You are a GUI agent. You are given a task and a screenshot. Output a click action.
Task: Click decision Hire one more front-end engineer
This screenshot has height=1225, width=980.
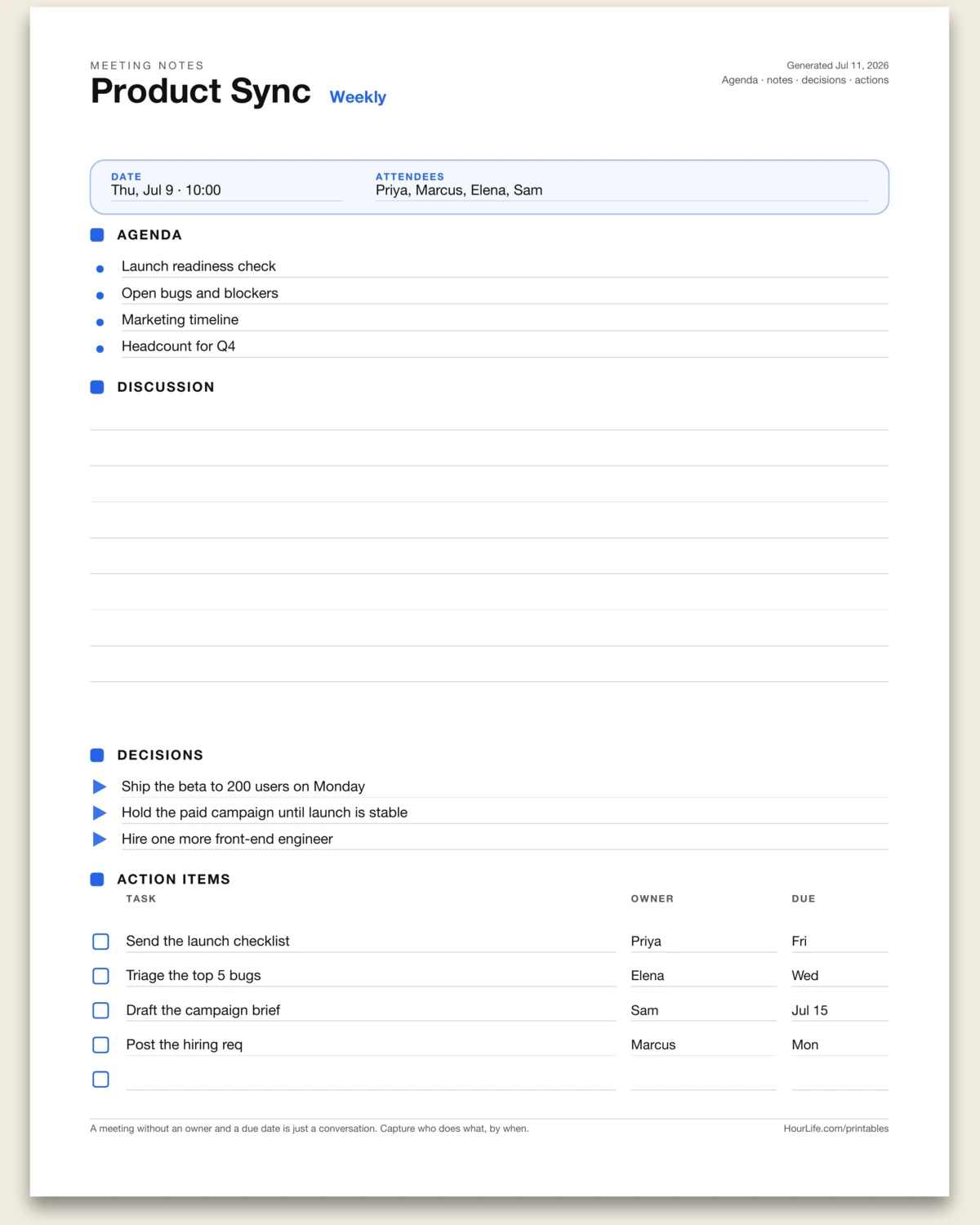click(227, 839)
